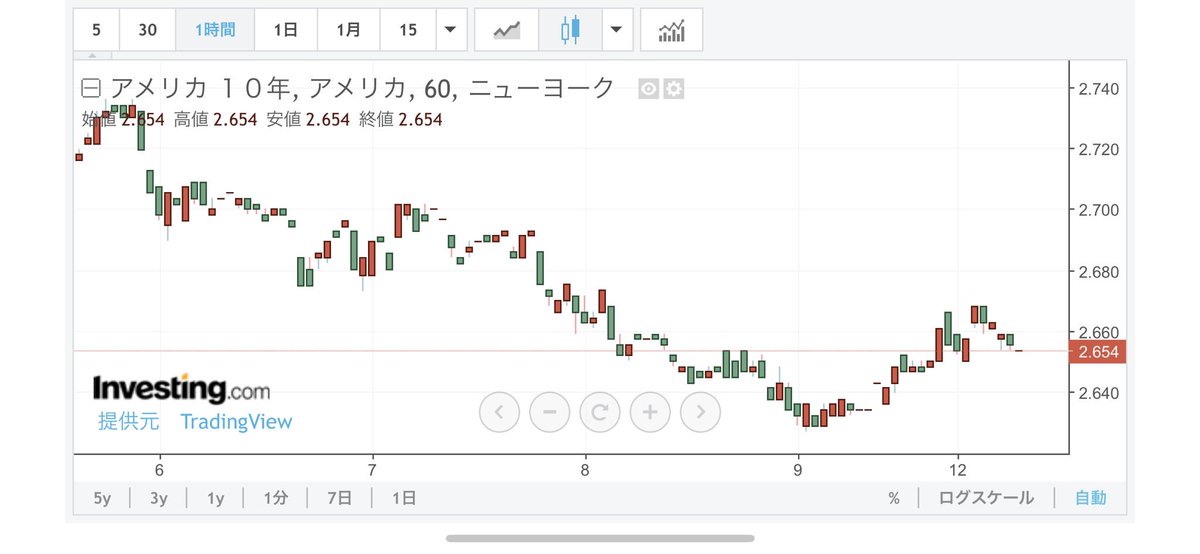1200x554 pixels.
Task: Toggle series visibility eye icon
Action: pyautogui.click(x=649, y=89)
